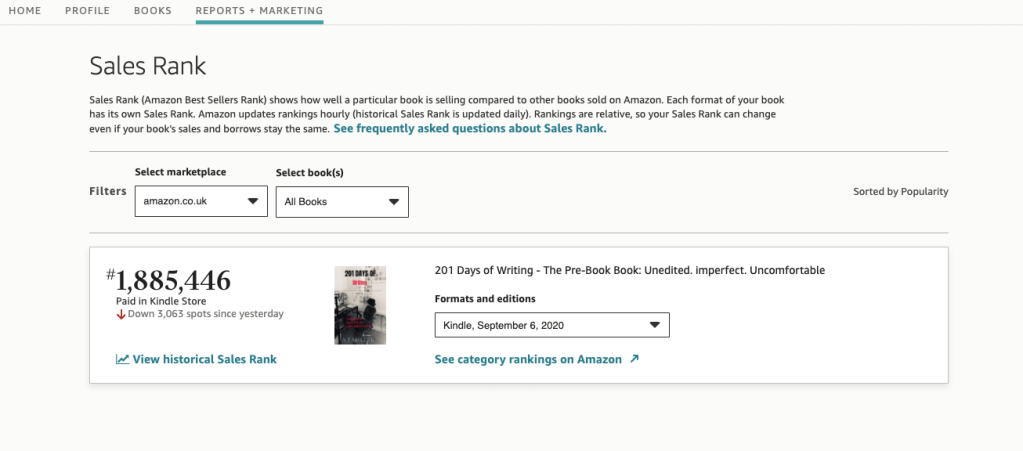Screen dimensions: 1023x451
Task: Click the Sorted by Popularity label
Action: pos(900,191)
